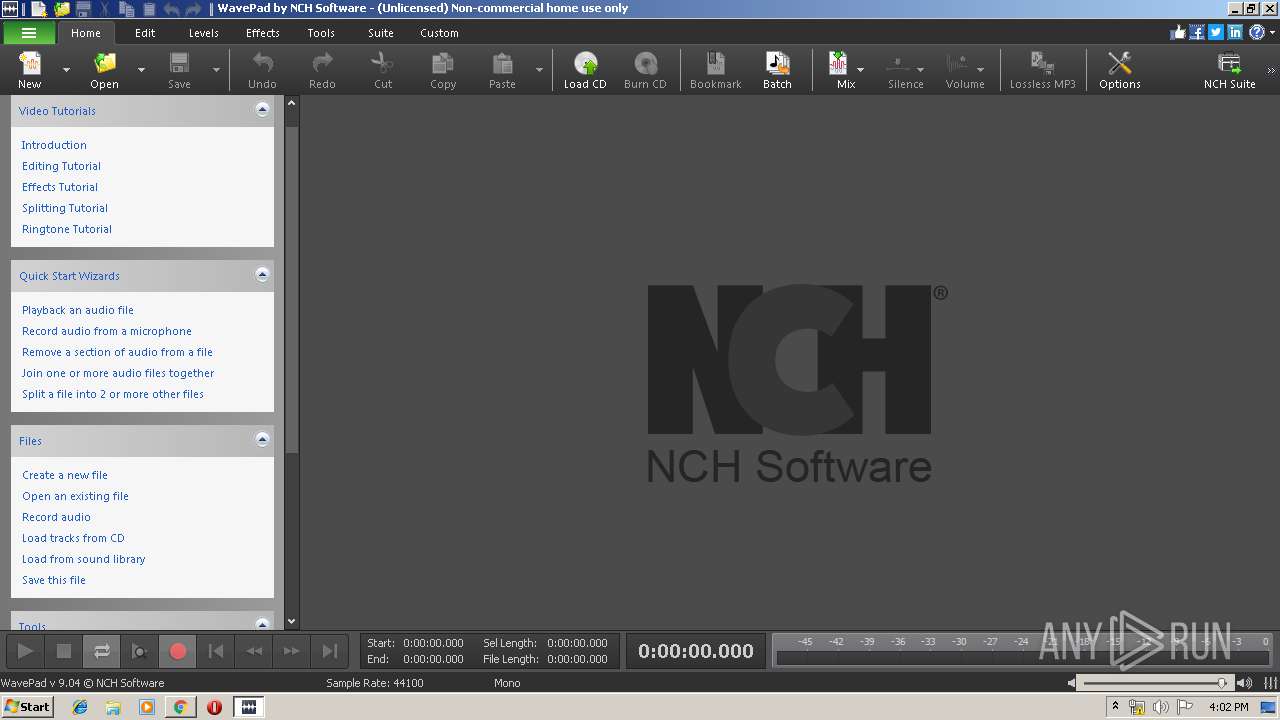Click the LinkedIn share icon
The width and height of the screenshot is (1280, 720).
1235,32
